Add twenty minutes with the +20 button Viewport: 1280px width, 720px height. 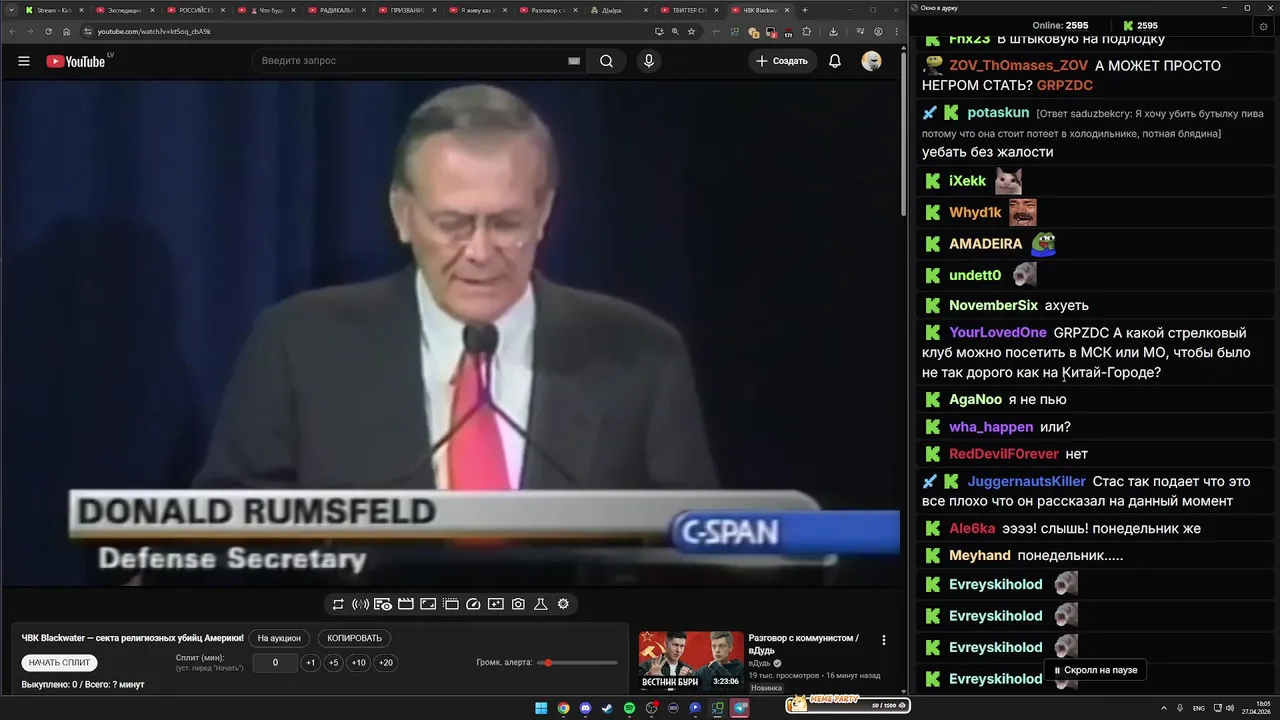pyautogui.click(x=385, y=662)
